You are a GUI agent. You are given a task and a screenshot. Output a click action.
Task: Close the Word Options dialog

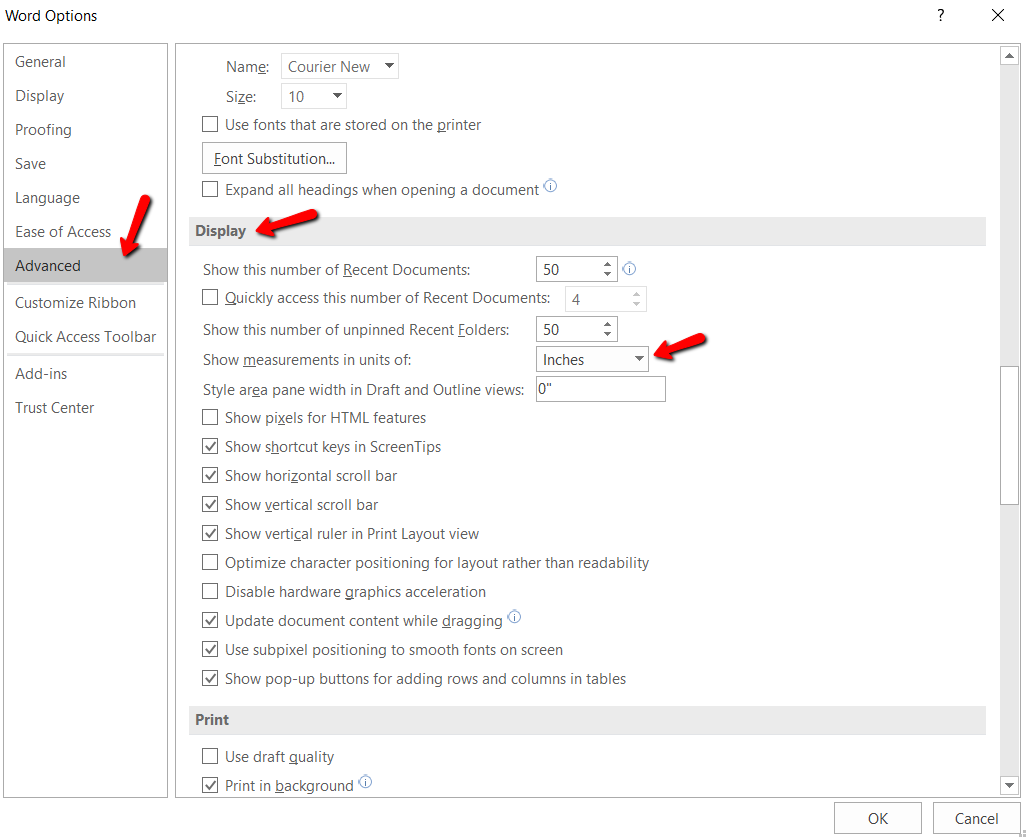(997, 15)
